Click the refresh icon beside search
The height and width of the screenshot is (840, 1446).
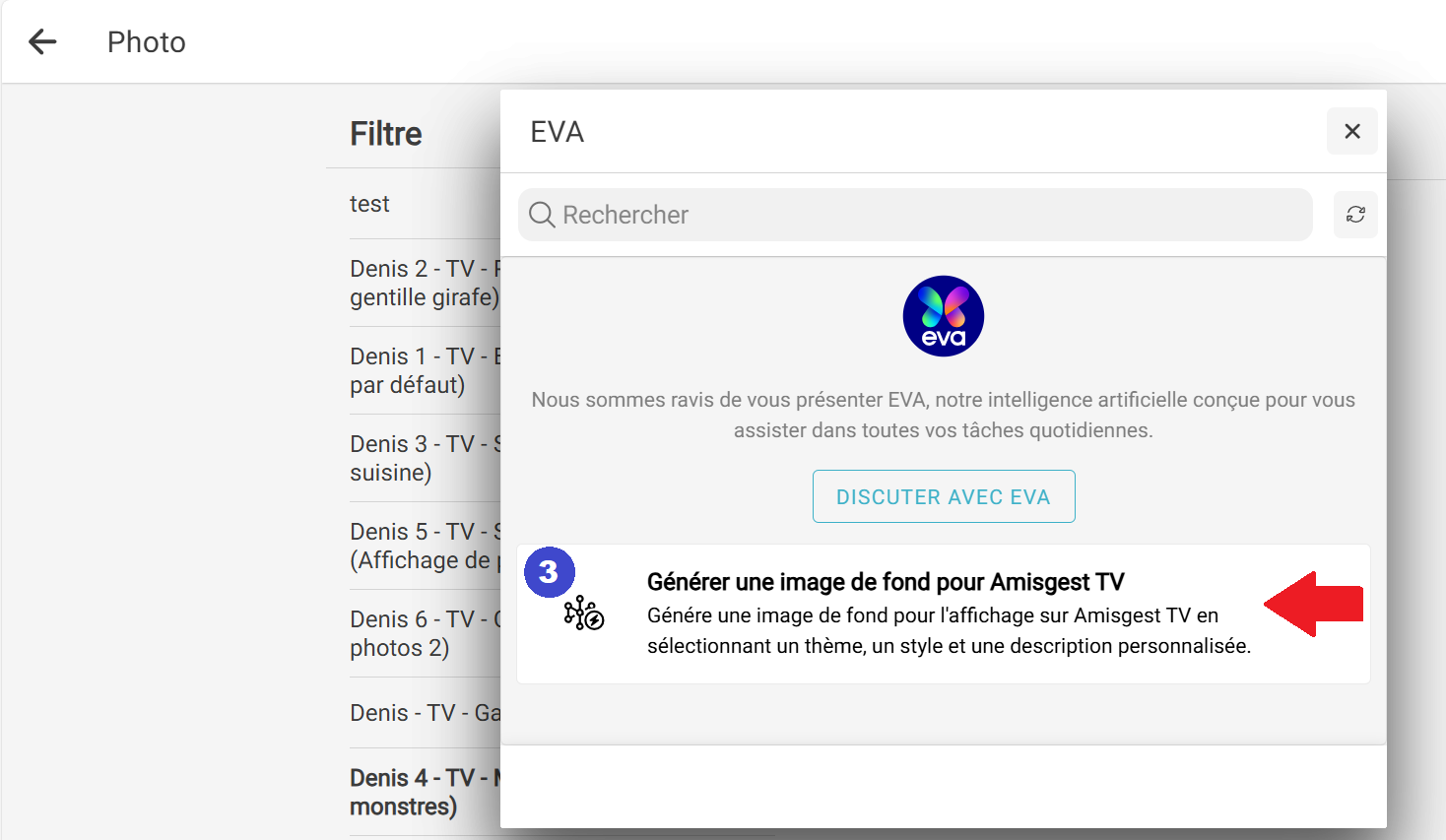click(1355, 215)
